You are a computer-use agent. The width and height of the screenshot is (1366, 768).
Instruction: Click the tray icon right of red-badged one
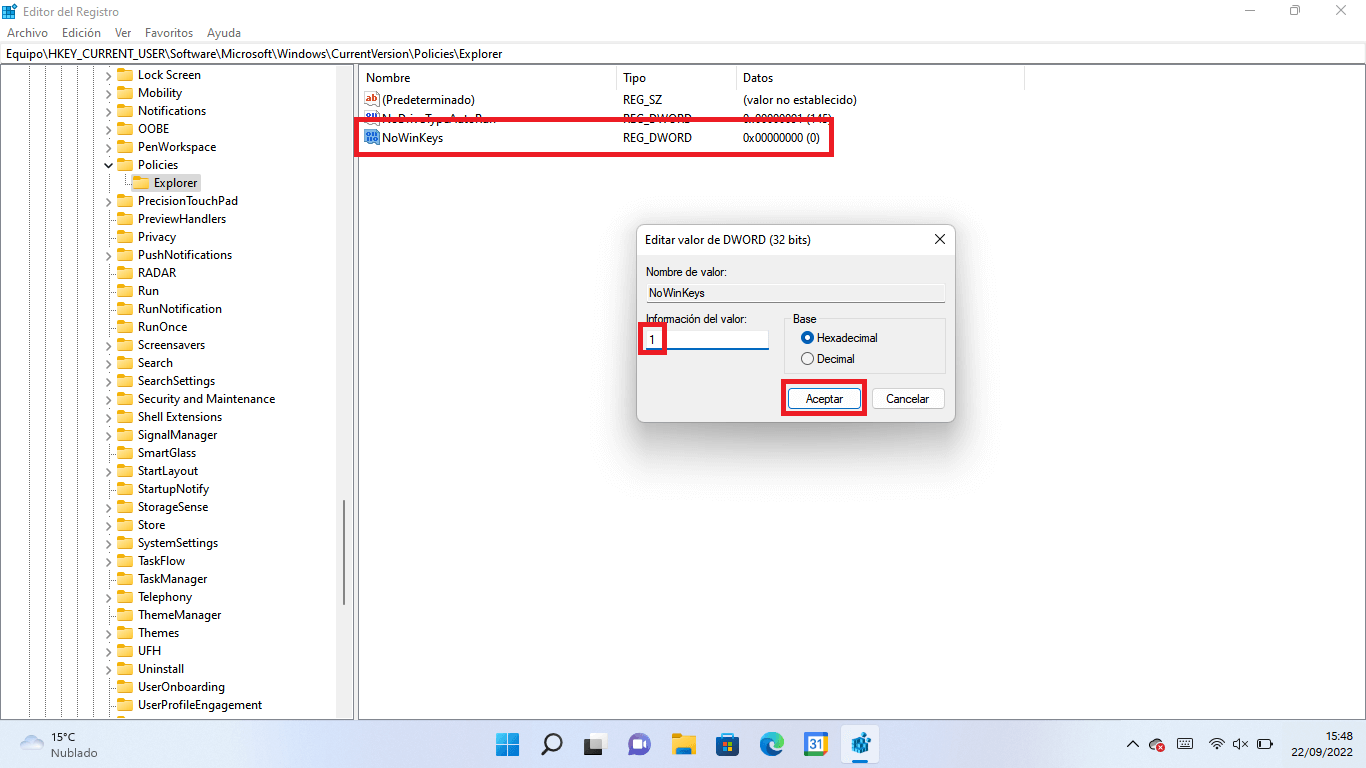click(1185, 744)
